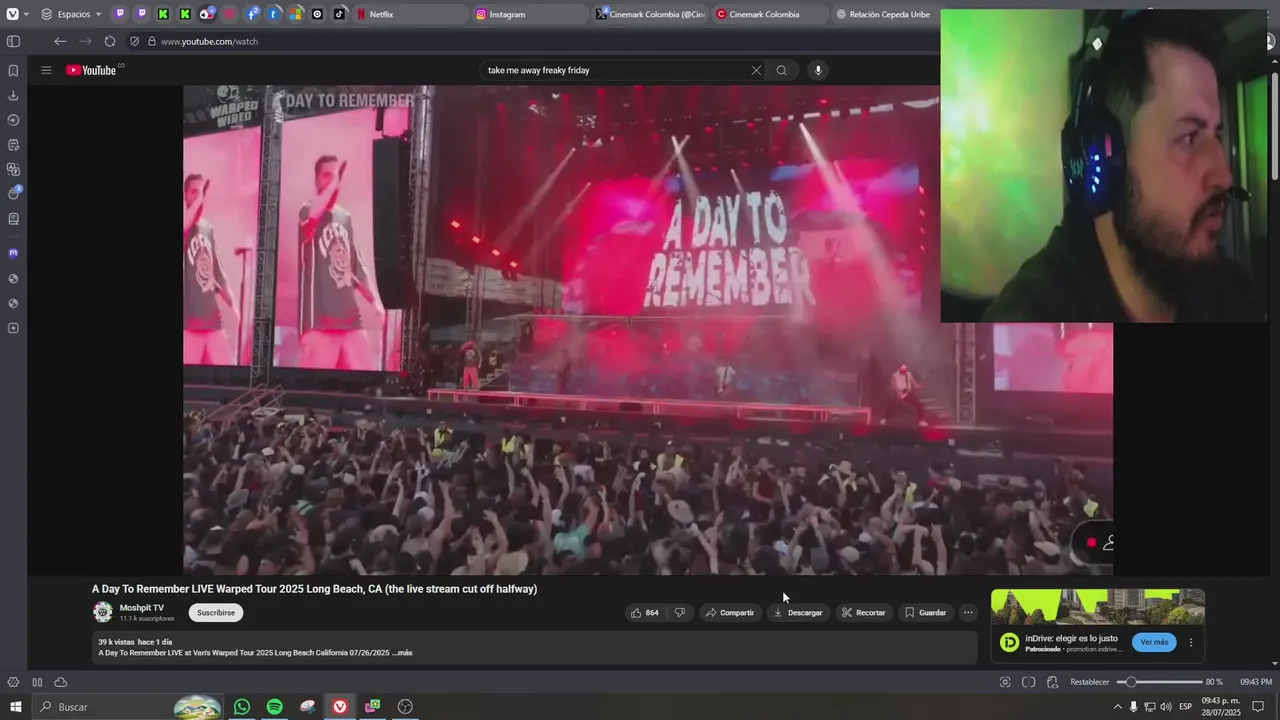Open the Windows Start menu

[15, 707]
